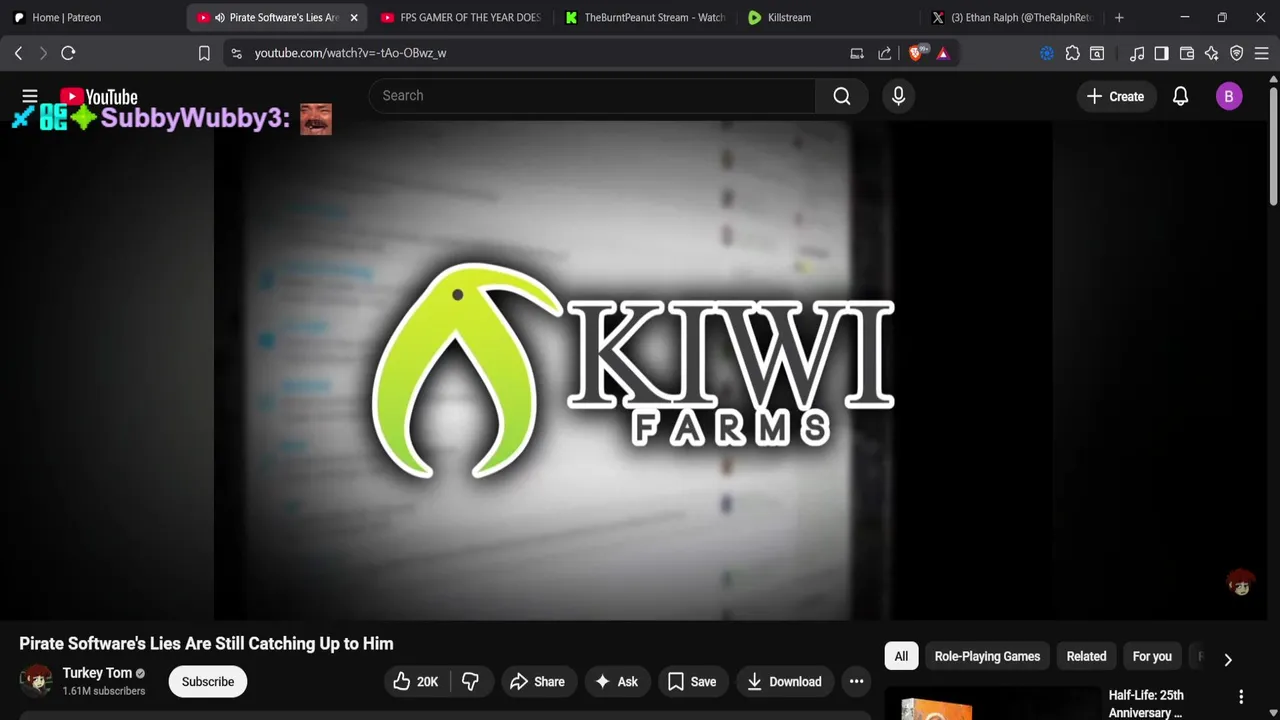Click the address bar URL field
The image size is (1280, 720).
point(540,53)
